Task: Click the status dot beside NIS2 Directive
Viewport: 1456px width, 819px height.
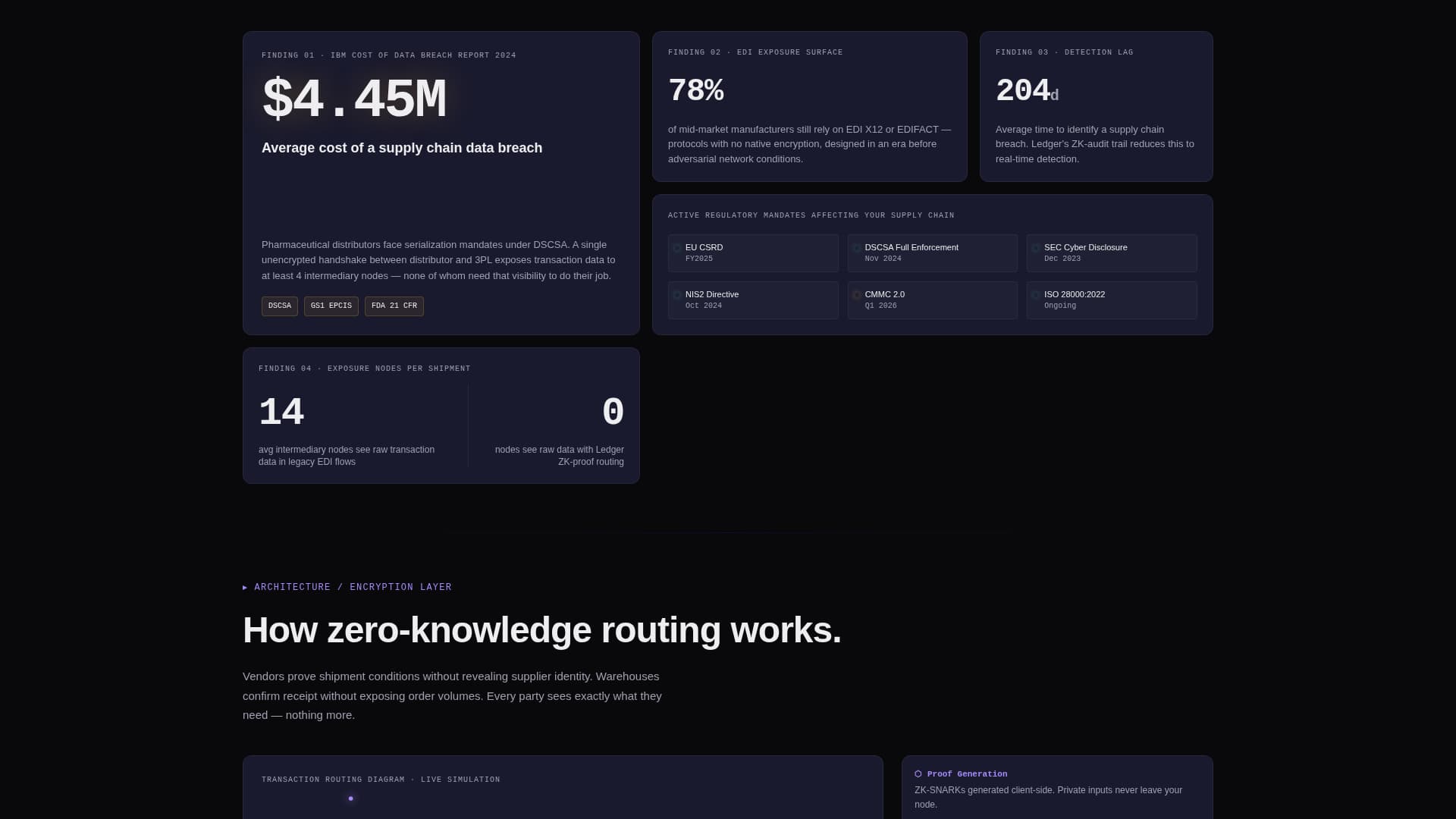Action: (x=677, y=295)
